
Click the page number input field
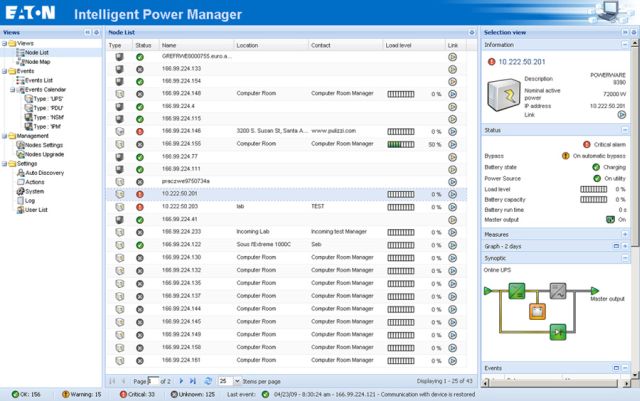click(x=152, y=381)
